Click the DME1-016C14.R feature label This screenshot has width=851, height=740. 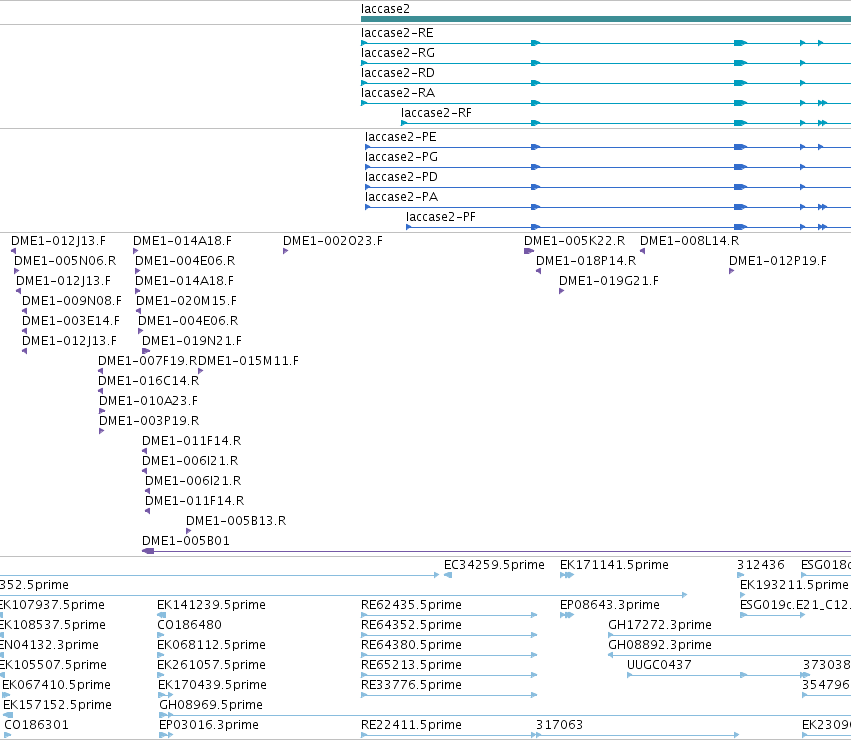149,382
